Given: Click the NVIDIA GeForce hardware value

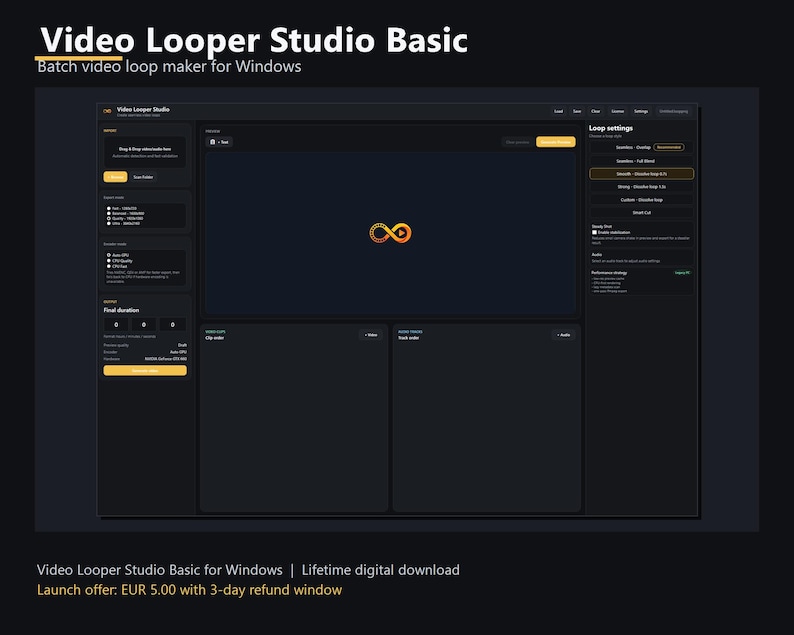Looking at the screenshot, I should pos(166,359).
